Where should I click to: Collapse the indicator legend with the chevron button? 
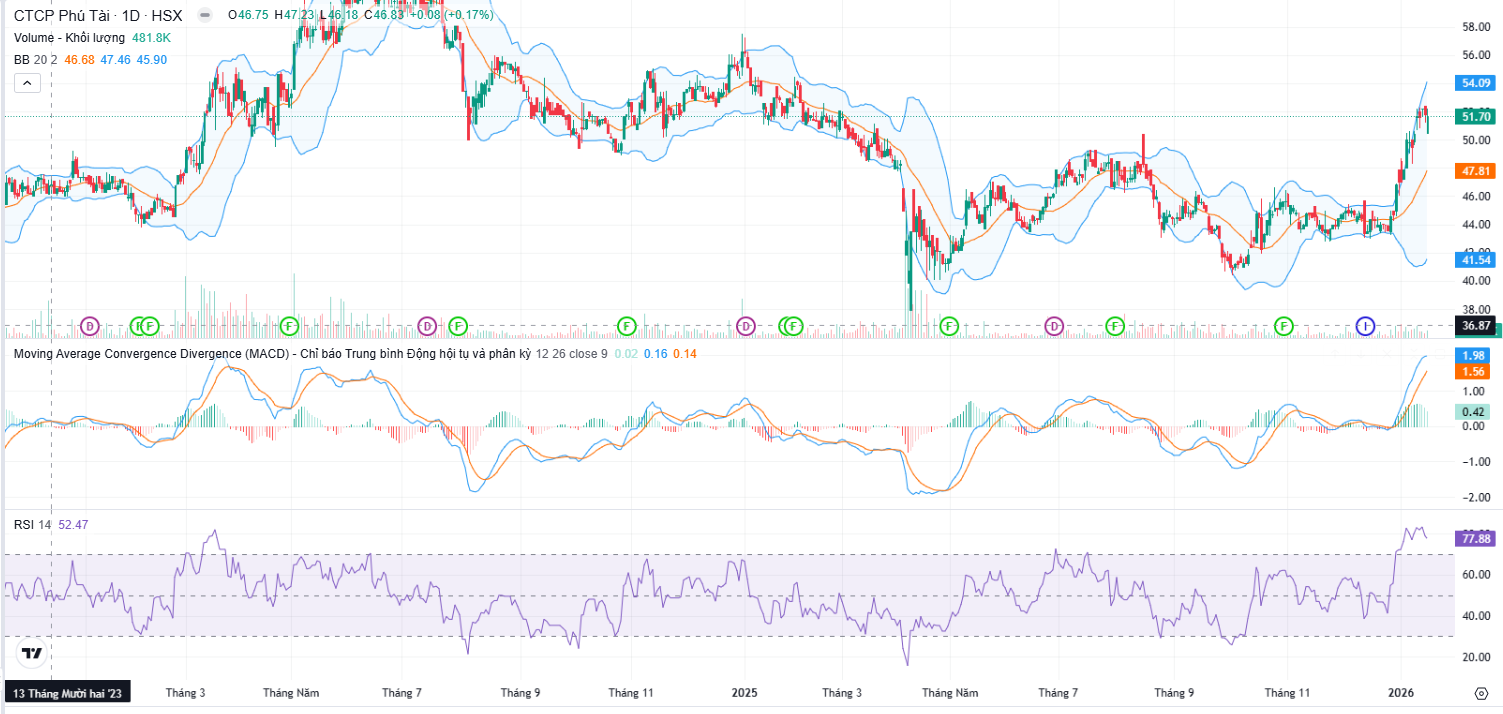pos(26,83)
